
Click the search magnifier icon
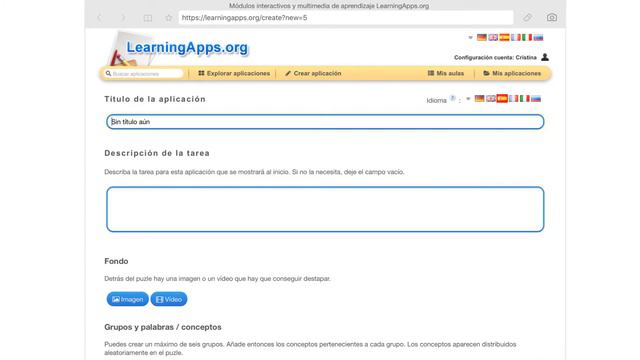point(108,73)
